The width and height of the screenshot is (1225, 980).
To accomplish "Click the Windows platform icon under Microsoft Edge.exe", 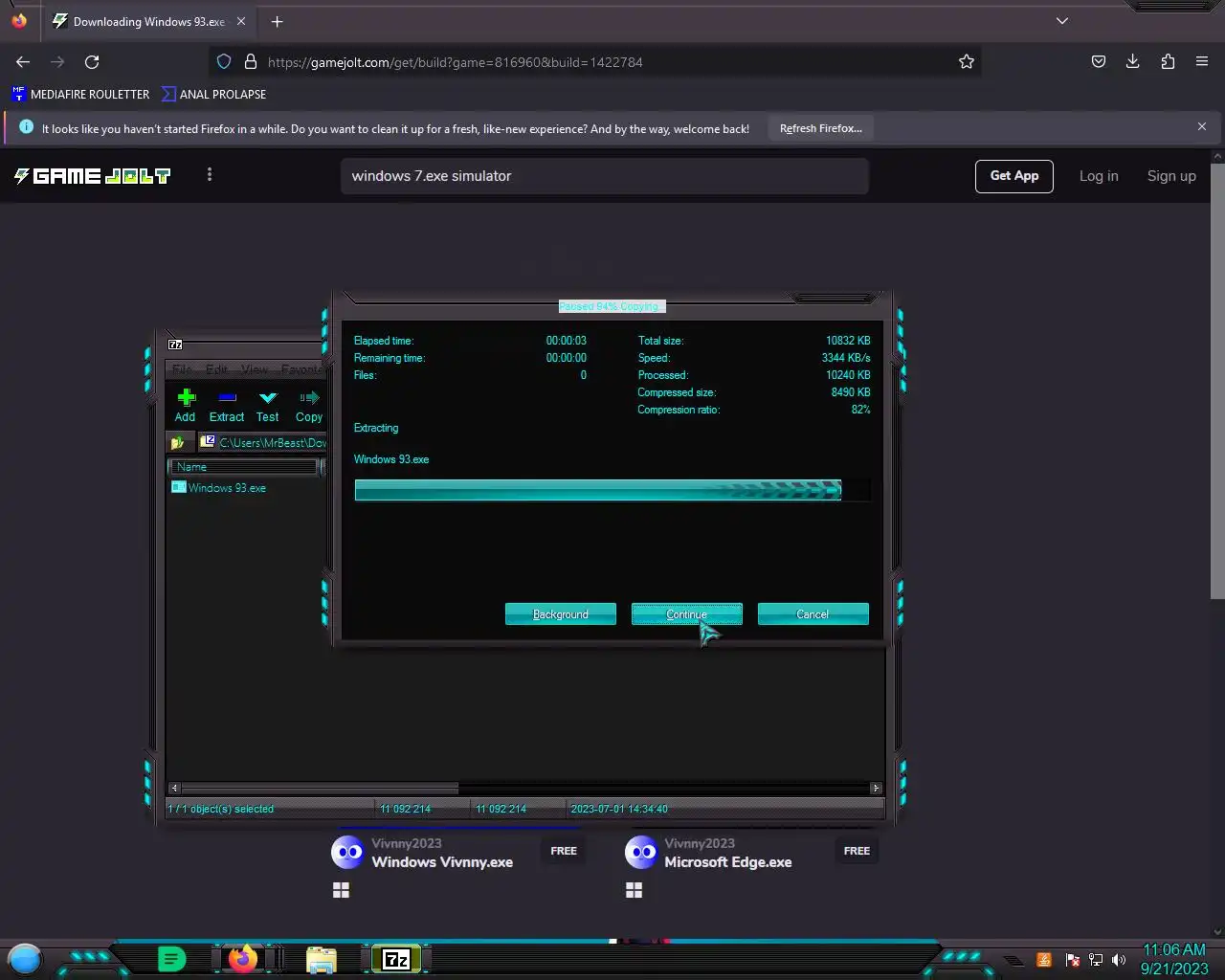I will [x=634, y=891].
